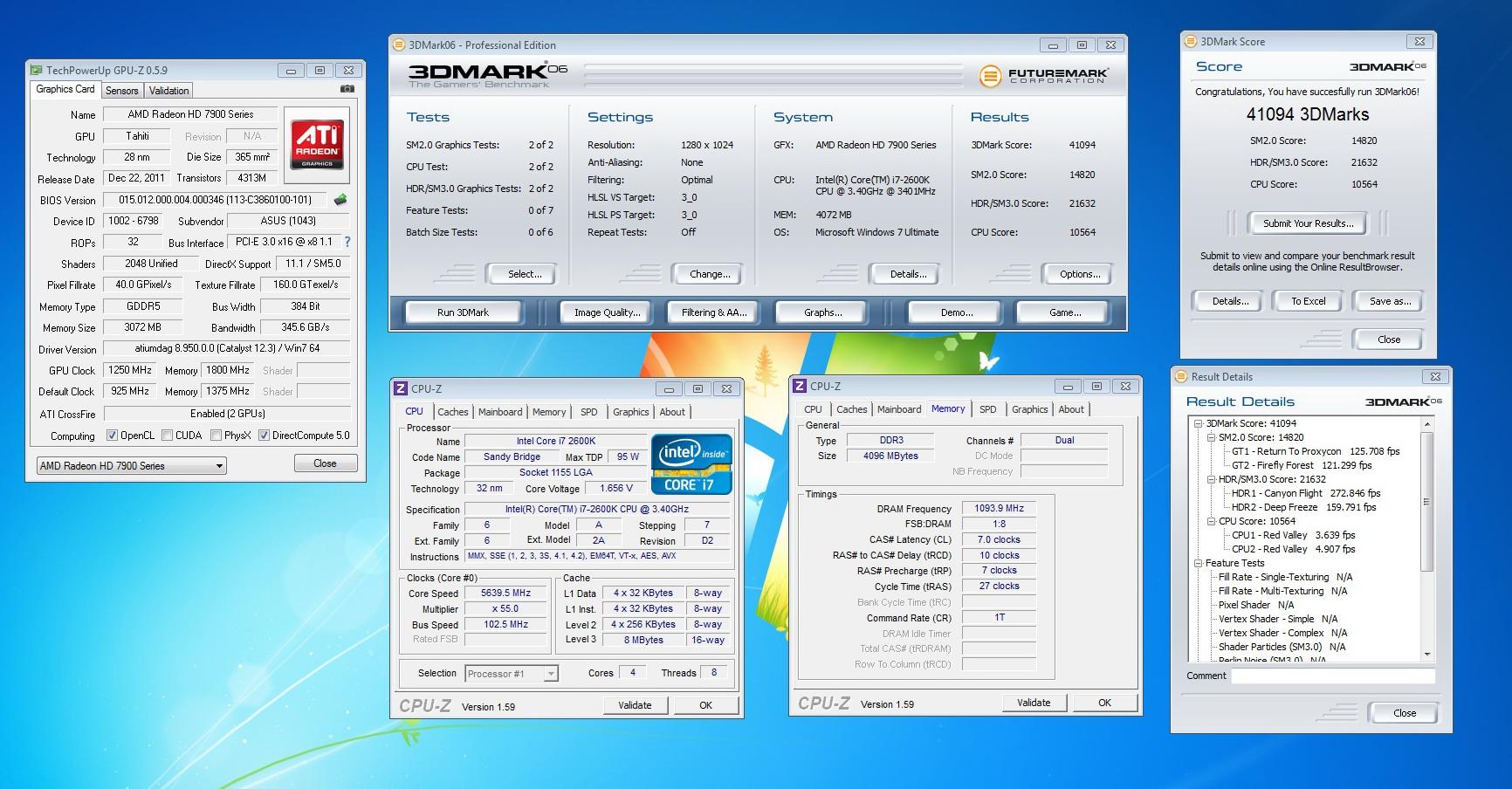Click the Demo... button
Screen dimensions: 1512x789
coord(957,312)
